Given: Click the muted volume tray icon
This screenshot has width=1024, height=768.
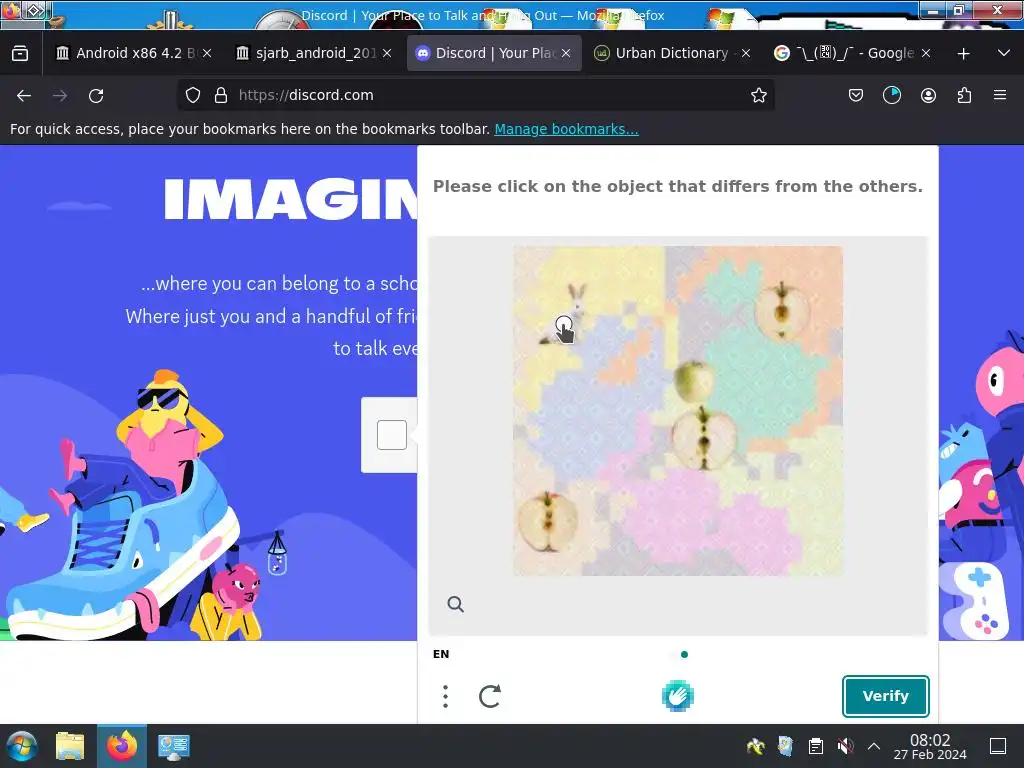Looking at the screenshot, I should pyautogui.click(x=844, y=746).
